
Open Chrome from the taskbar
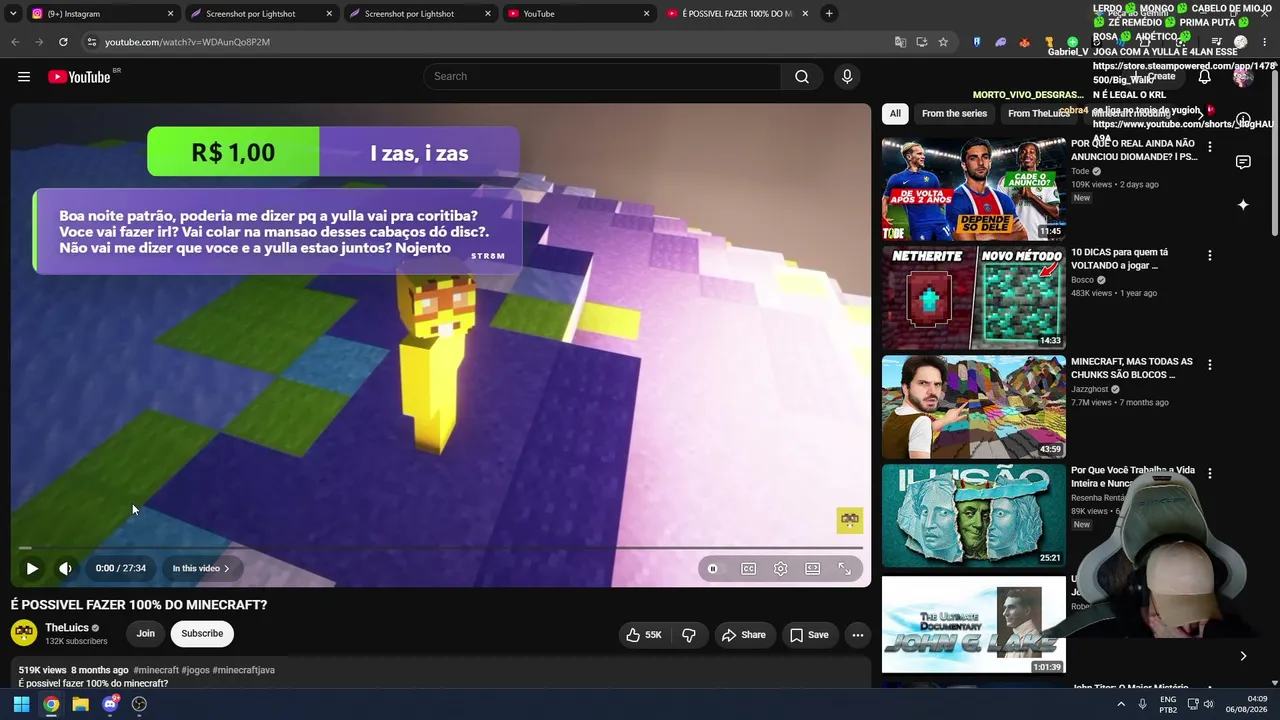coord(51,704)
